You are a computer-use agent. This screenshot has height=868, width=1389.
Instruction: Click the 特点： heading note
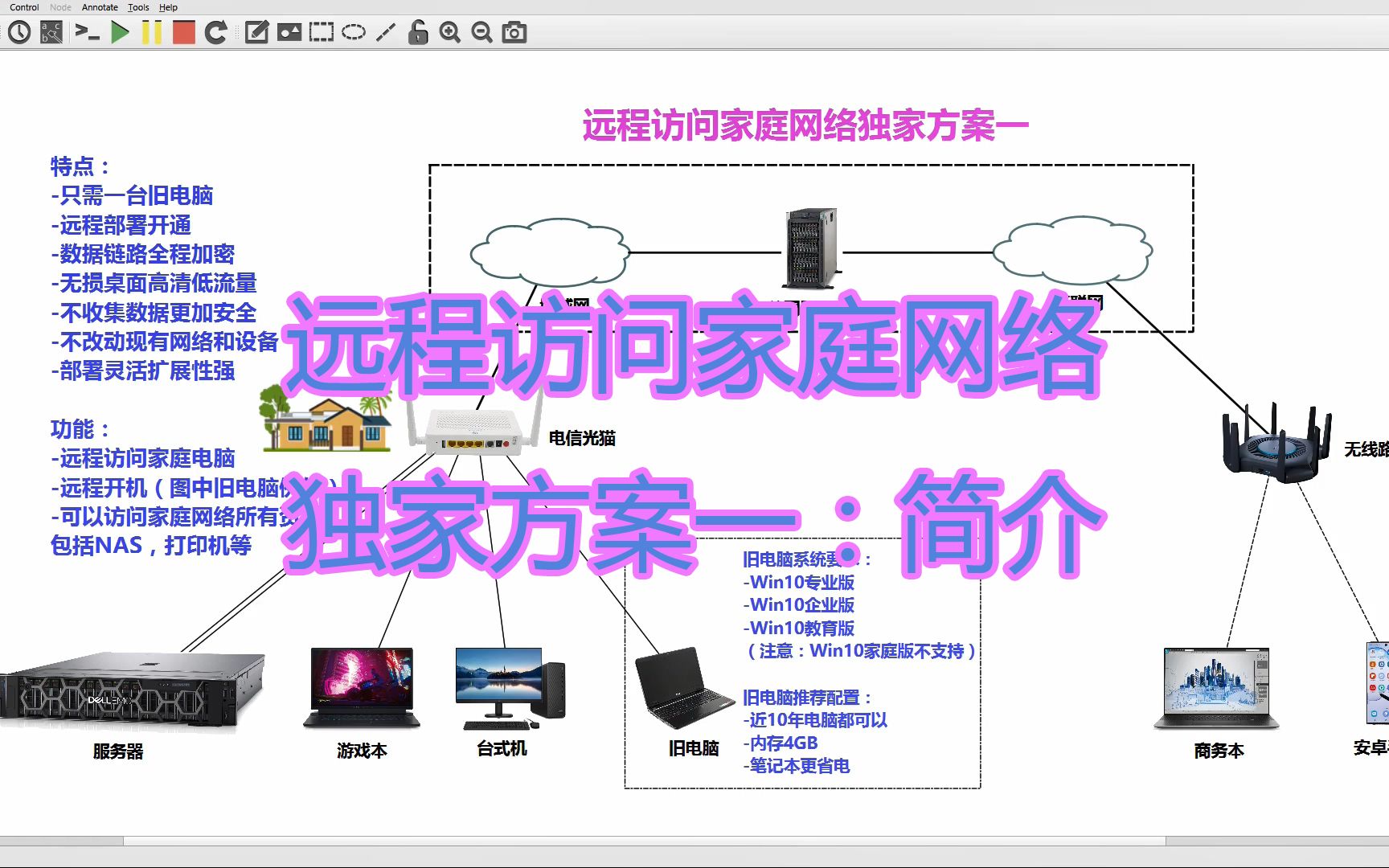(80, 166)
